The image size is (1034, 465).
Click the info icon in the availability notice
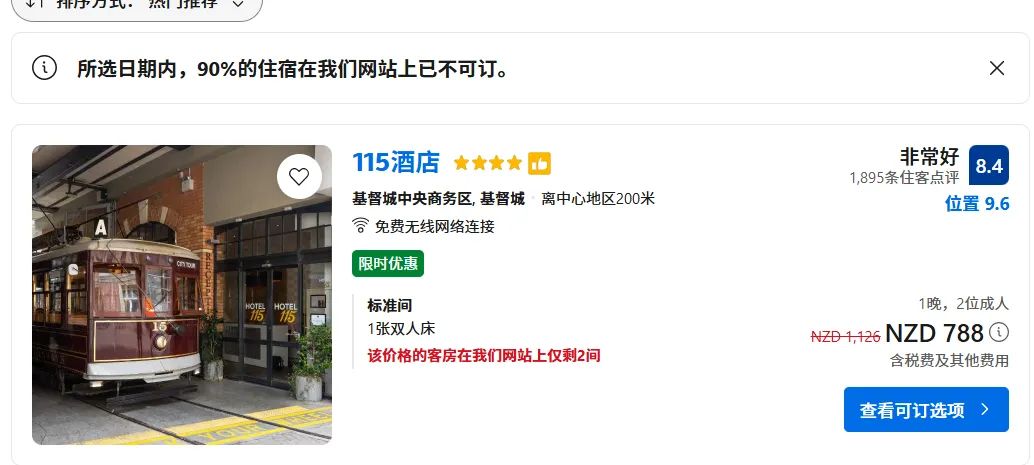pyautogui.click(x=44, y=68)
